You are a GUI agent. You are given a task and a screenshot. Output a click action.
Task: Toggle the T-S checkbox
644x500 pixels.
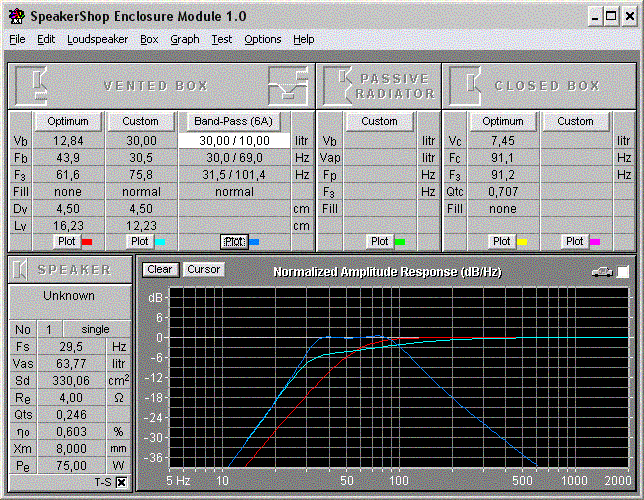click(x=121, y=482)
